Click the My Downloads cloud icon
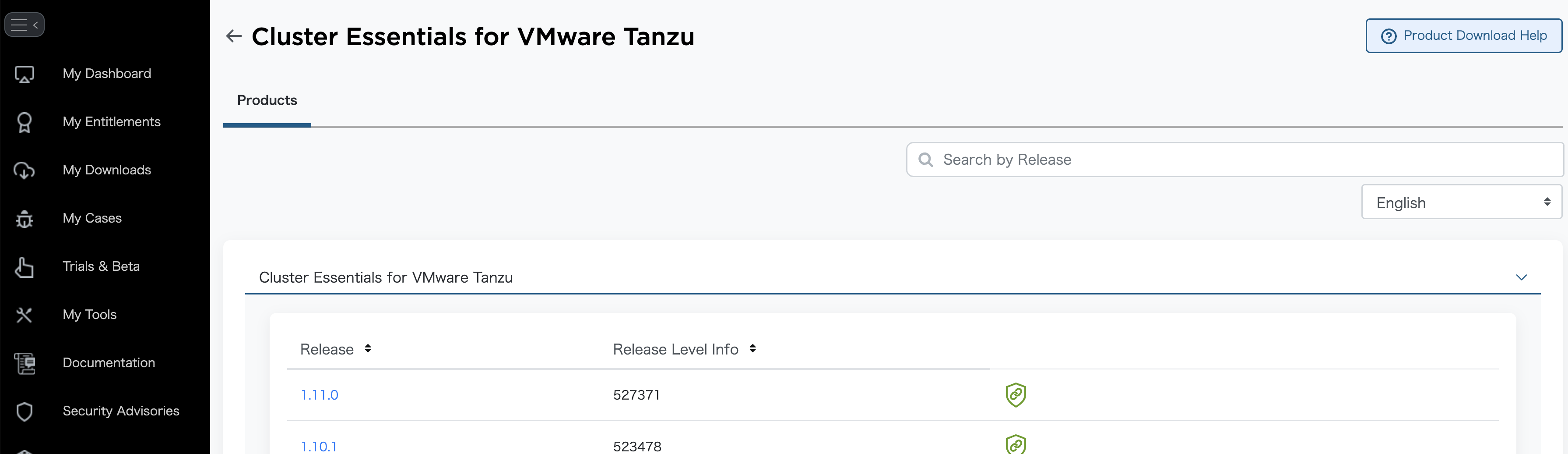Viewport: 1568px width, 454px height. tap(25, 170)
